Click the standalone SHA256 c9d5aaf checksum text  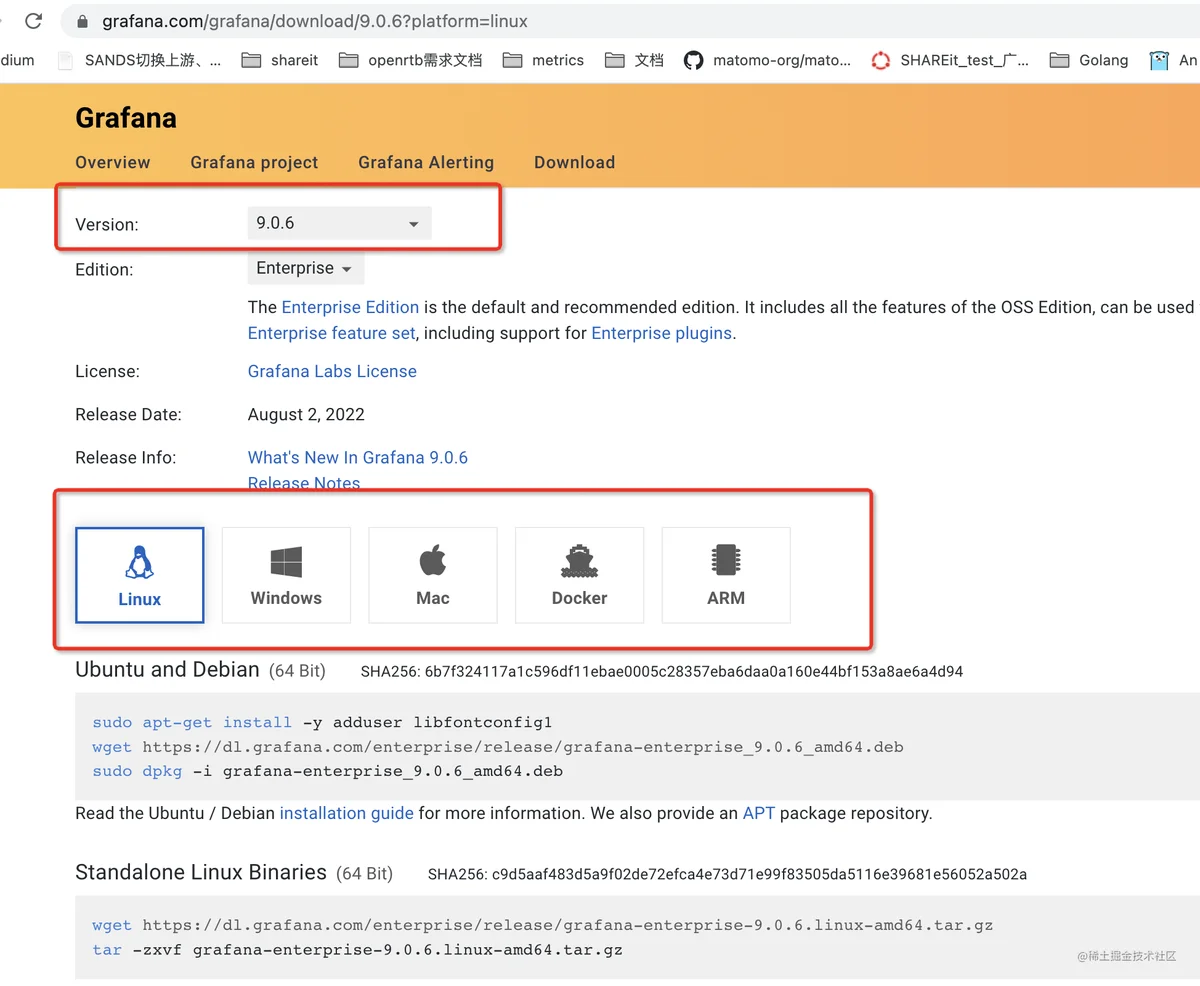(727, 874)
